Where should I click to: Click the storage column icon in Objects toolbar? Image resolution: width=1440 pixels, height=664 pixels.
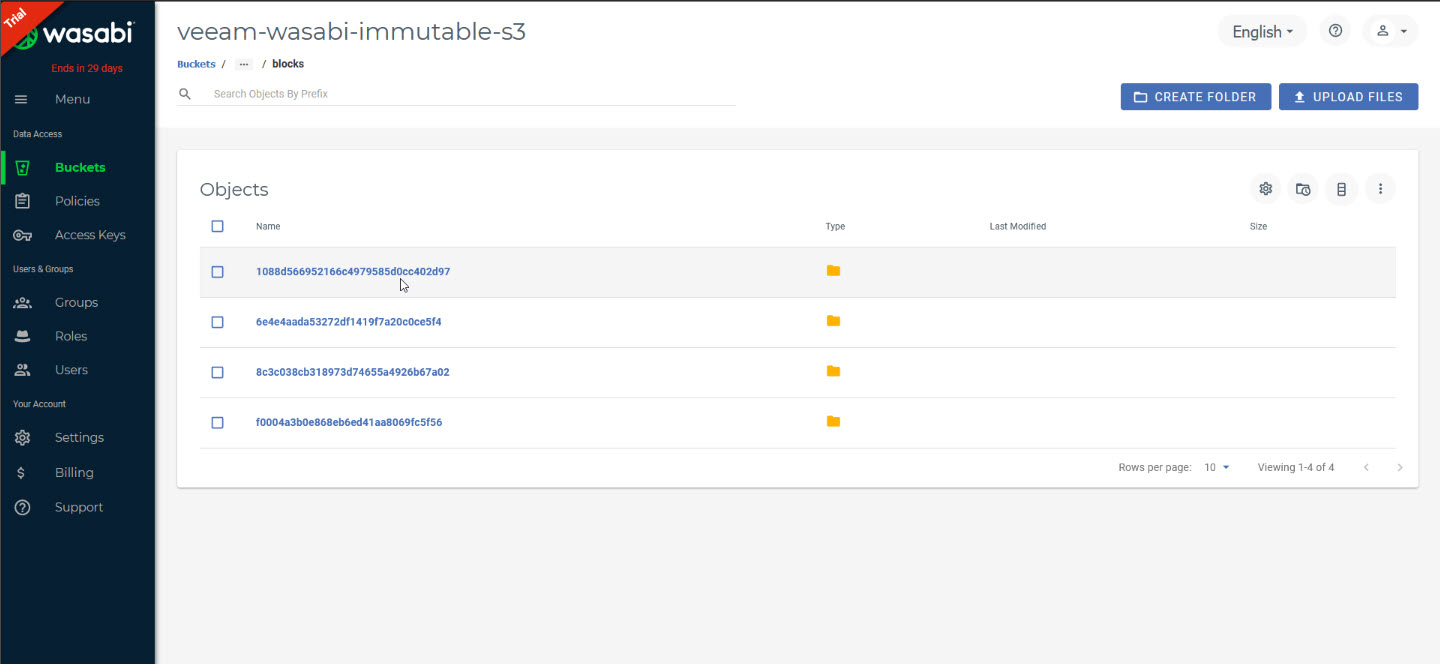click(x=1341, y=188)
